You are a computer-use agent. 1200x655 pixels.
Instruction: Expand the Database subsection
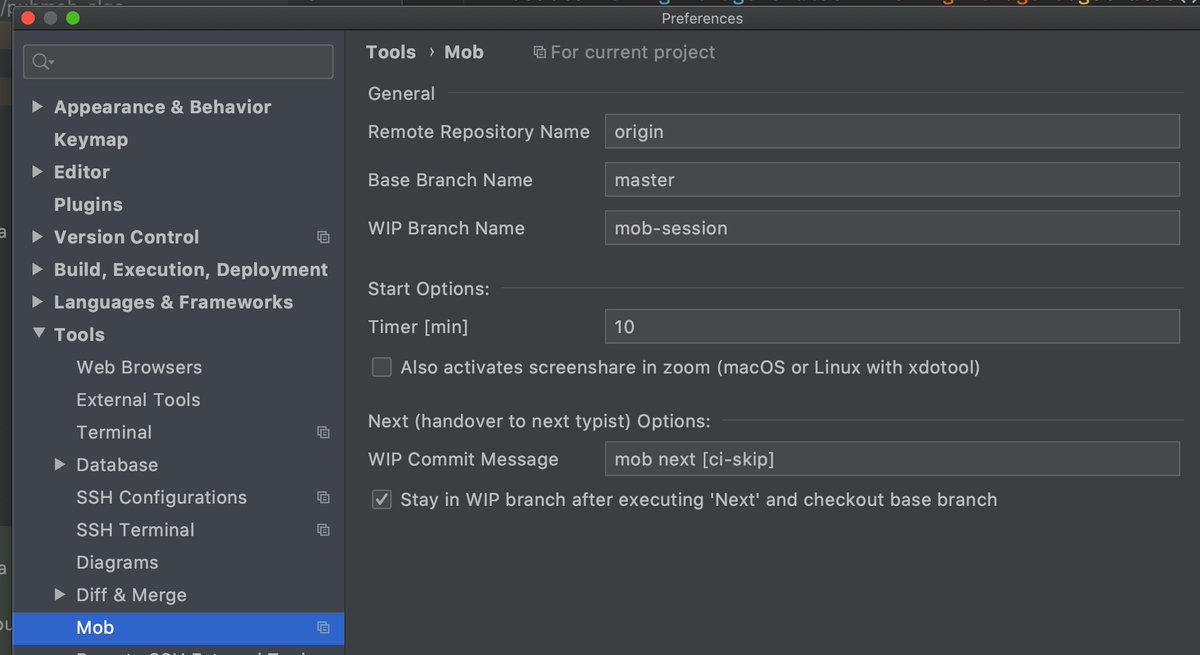point(60,465)
